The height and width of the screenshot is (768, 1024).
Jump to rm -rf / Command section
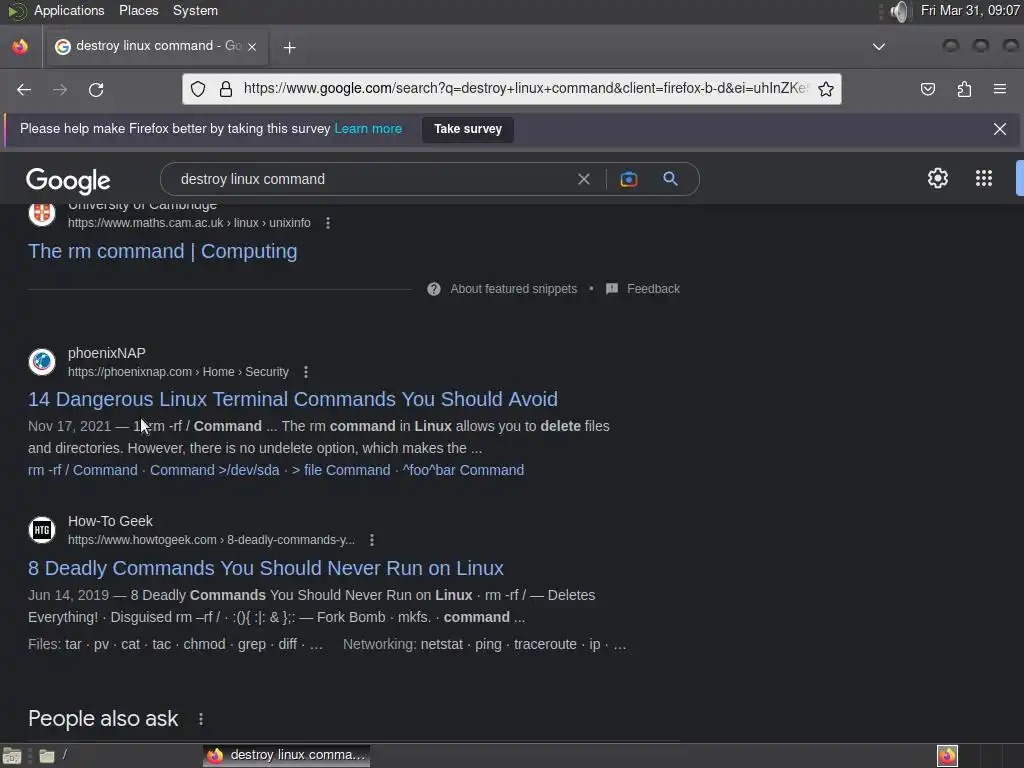click(83, 470)
